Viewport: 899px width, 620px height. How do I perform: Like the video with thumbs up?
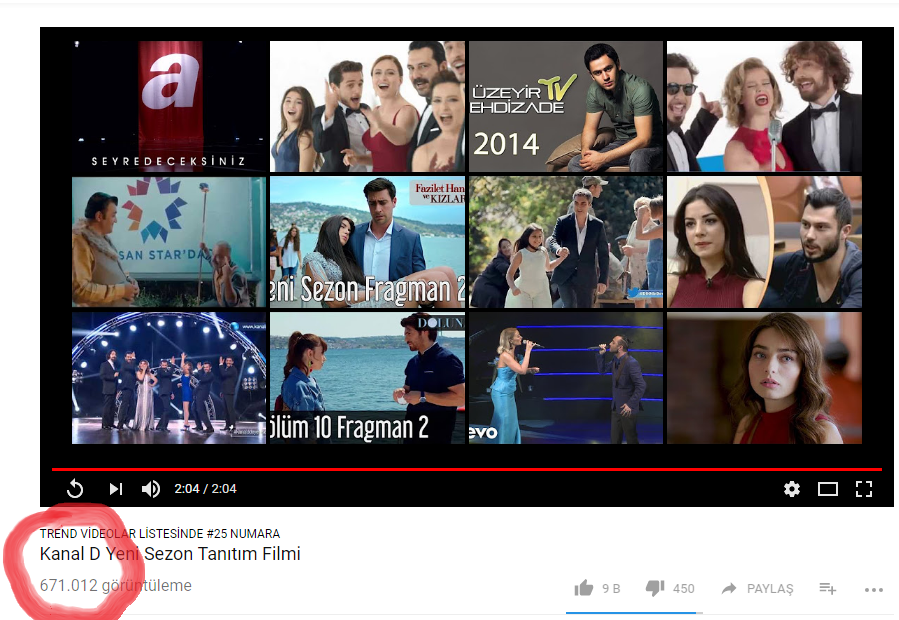584,588
